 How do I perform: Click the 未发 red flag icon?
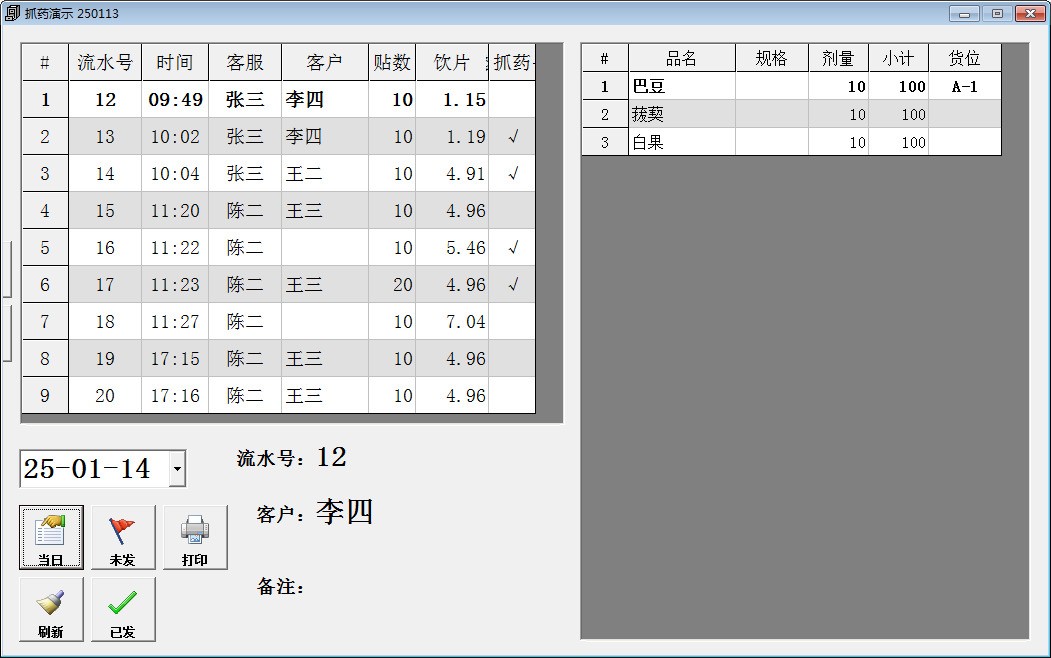coord(123,537)
